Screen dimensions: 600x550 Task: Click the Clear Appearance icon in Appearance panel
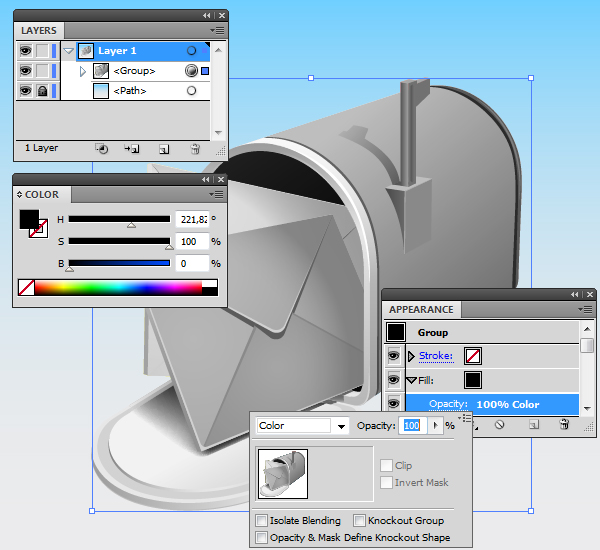point(499,425)
